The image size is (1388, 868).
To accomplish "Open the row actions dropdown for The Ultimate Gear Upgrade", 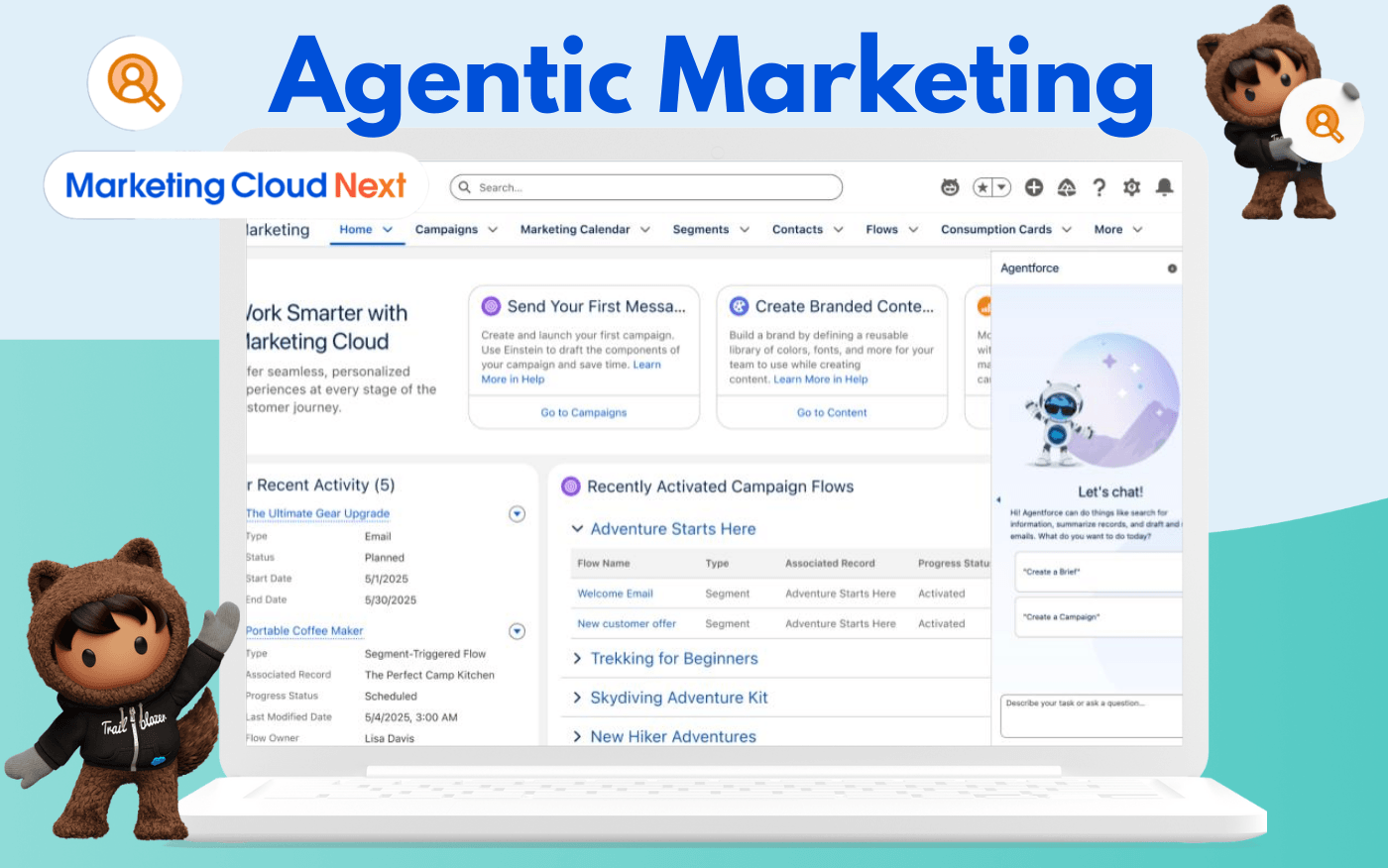I will tap(517, 513).
